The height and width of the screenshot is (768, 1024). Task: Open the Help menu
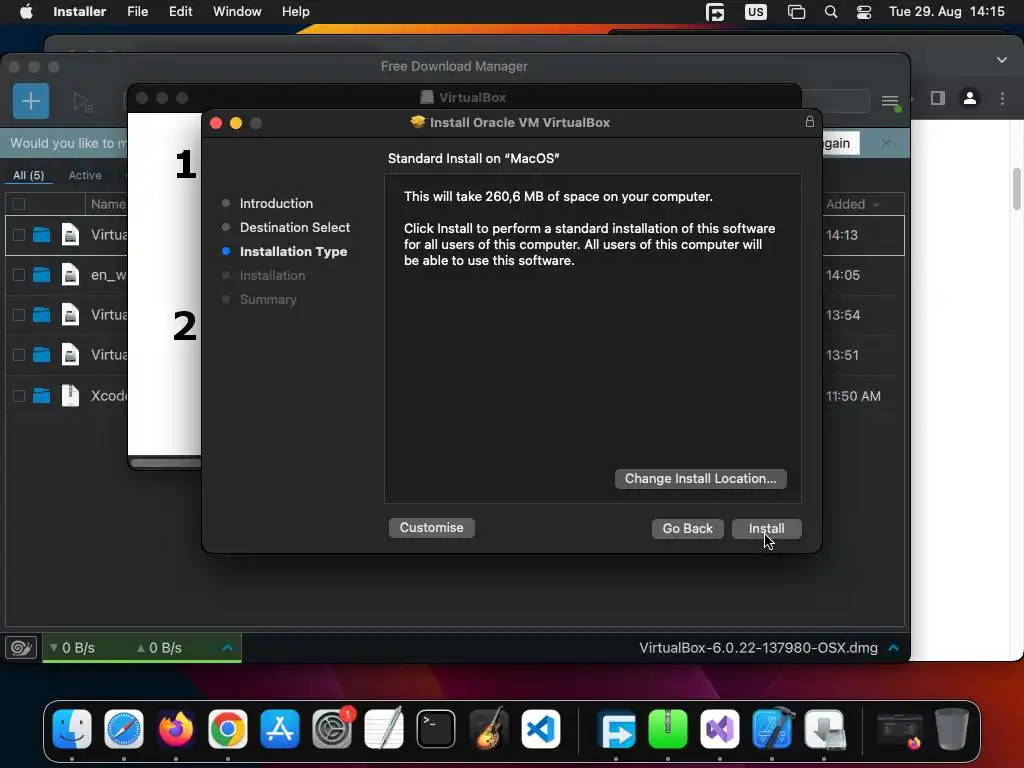coord(296,12)
